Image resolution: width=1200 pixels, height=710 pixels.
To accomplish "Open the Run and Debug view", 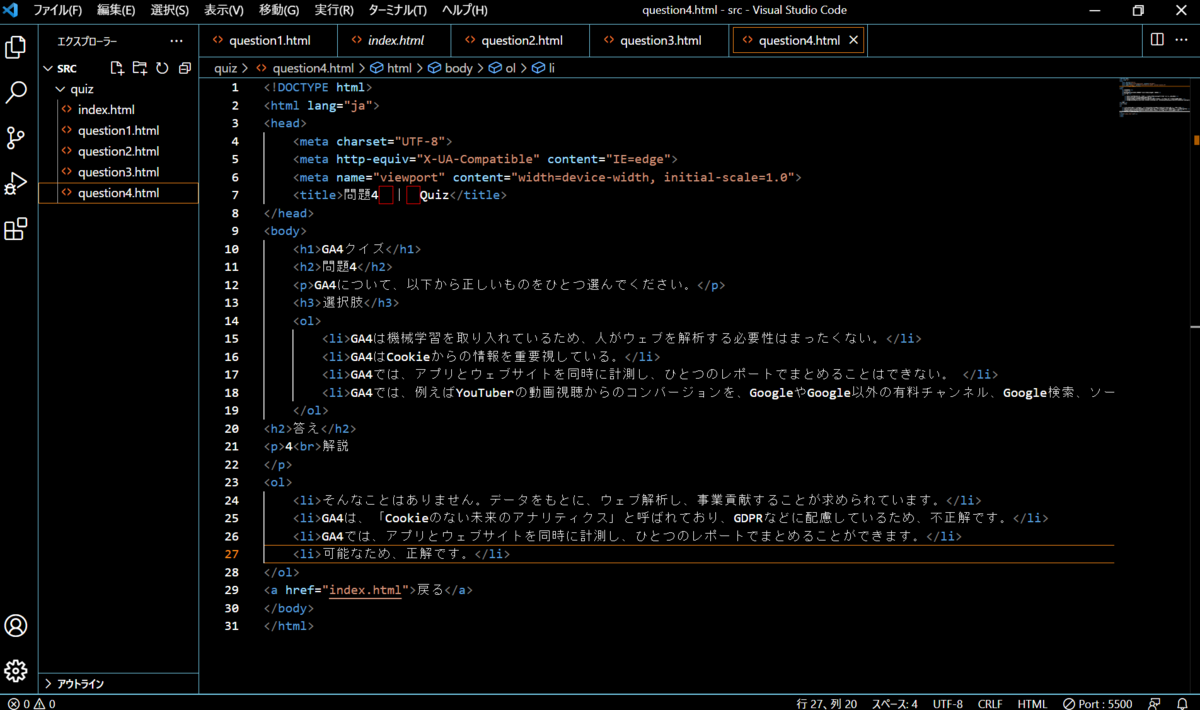I will (16, 184).
